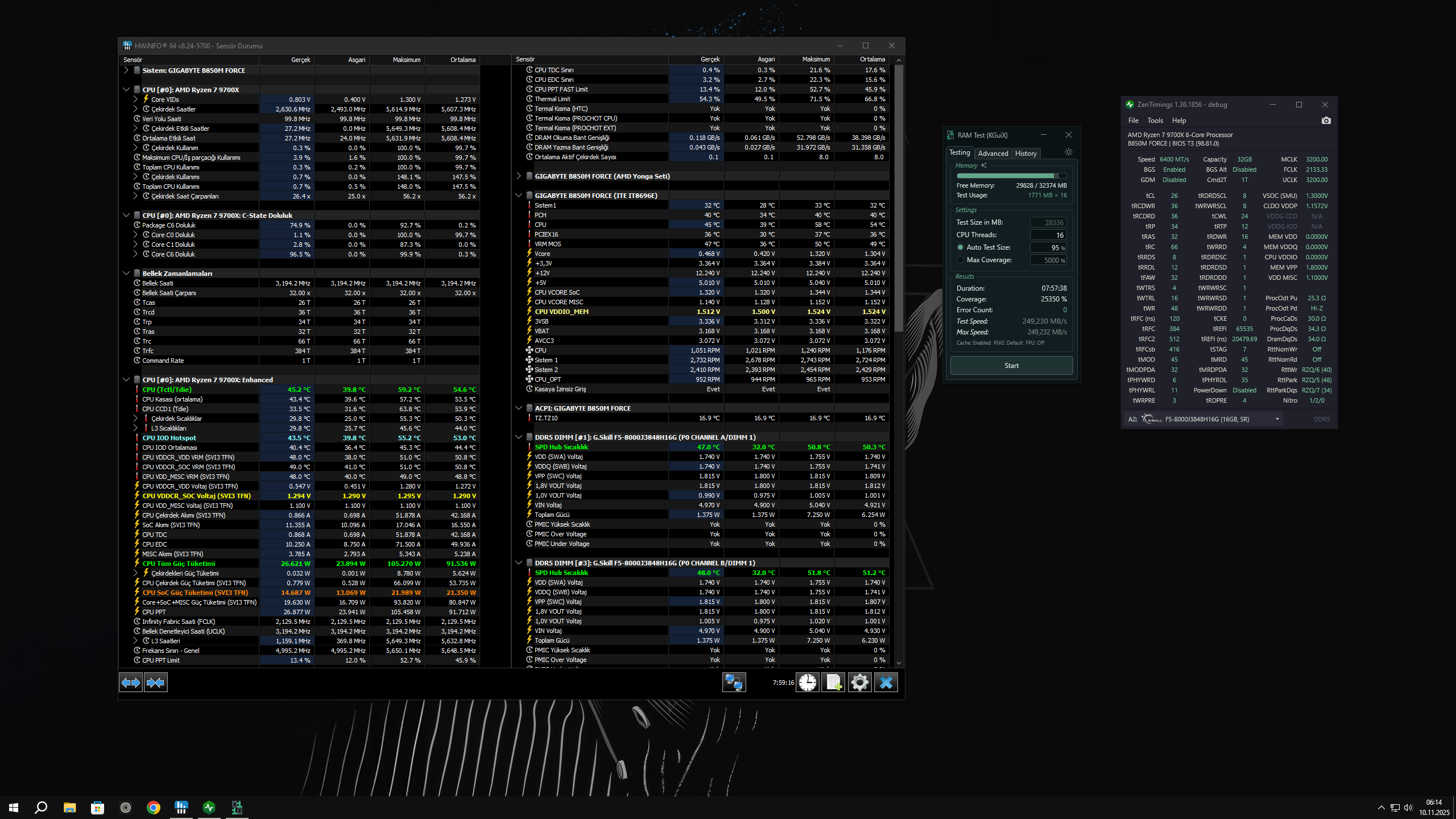Screen dimensions: 1456x819
Task: Reset HWiNFO min/max with clock icon
Action: 807,682
